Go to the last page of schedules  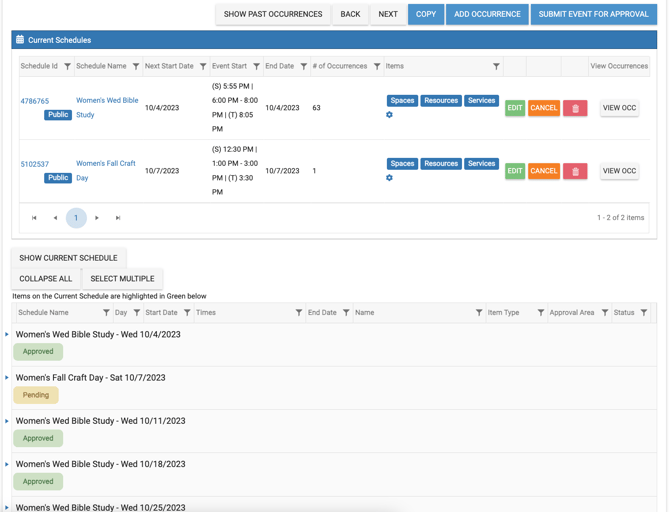coord(118,218)
